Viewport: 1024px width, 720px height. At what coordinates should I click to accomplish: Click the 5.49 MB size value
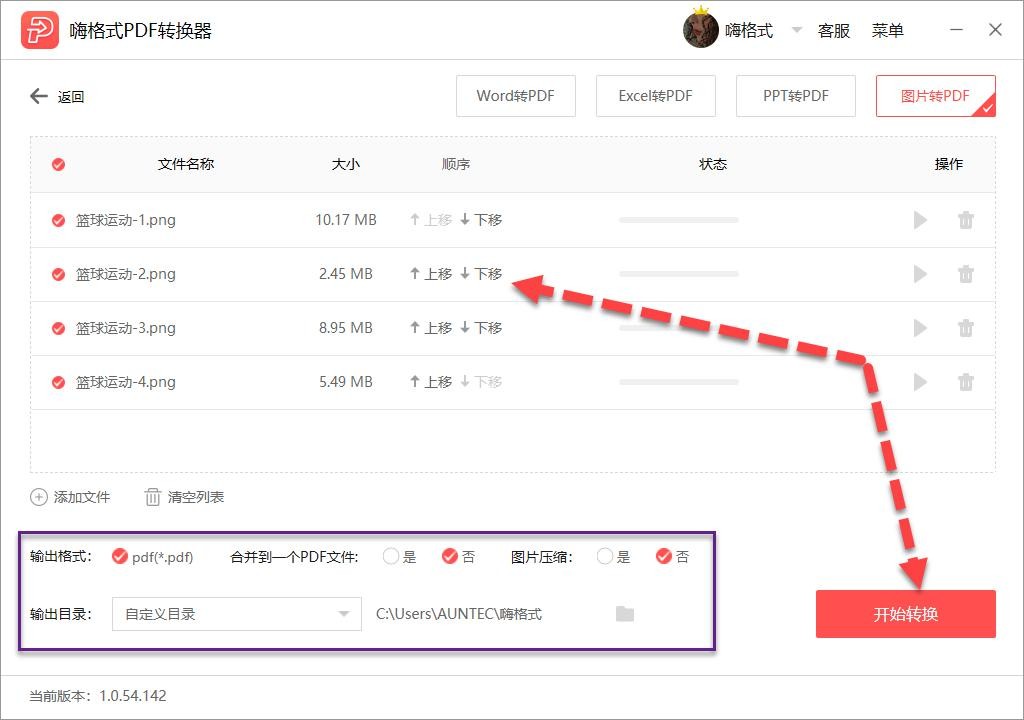[x=346, y=382]
